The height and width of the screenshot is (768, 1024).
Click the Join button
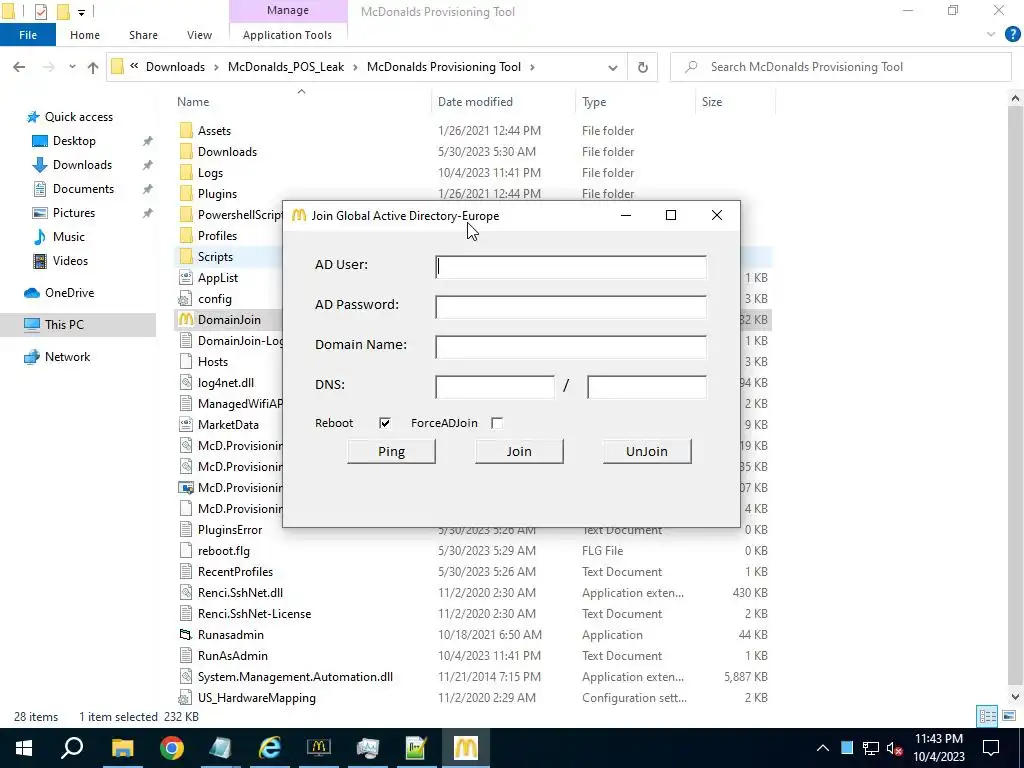tap(519, 451)
